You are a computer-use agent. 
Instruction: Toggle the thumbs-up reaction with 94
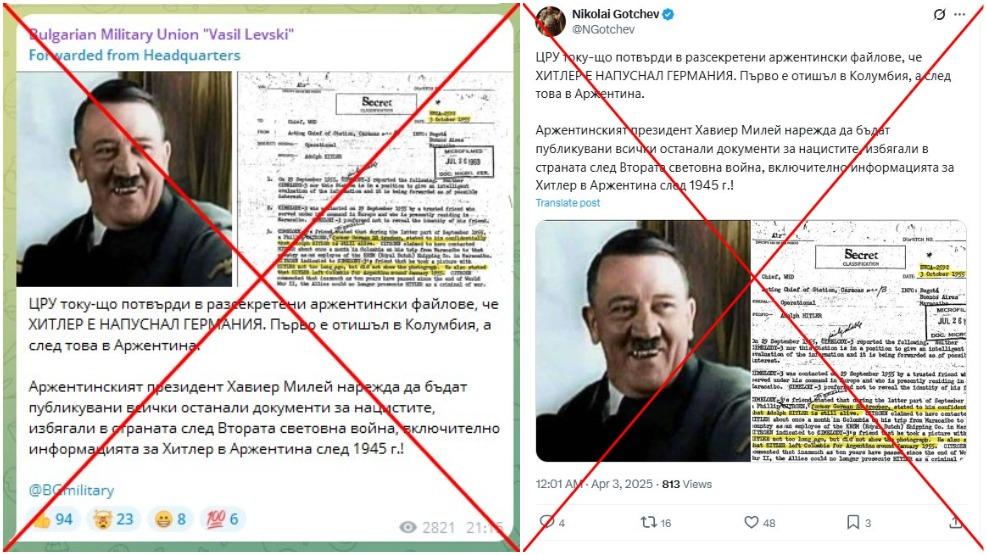pos(53,519)
